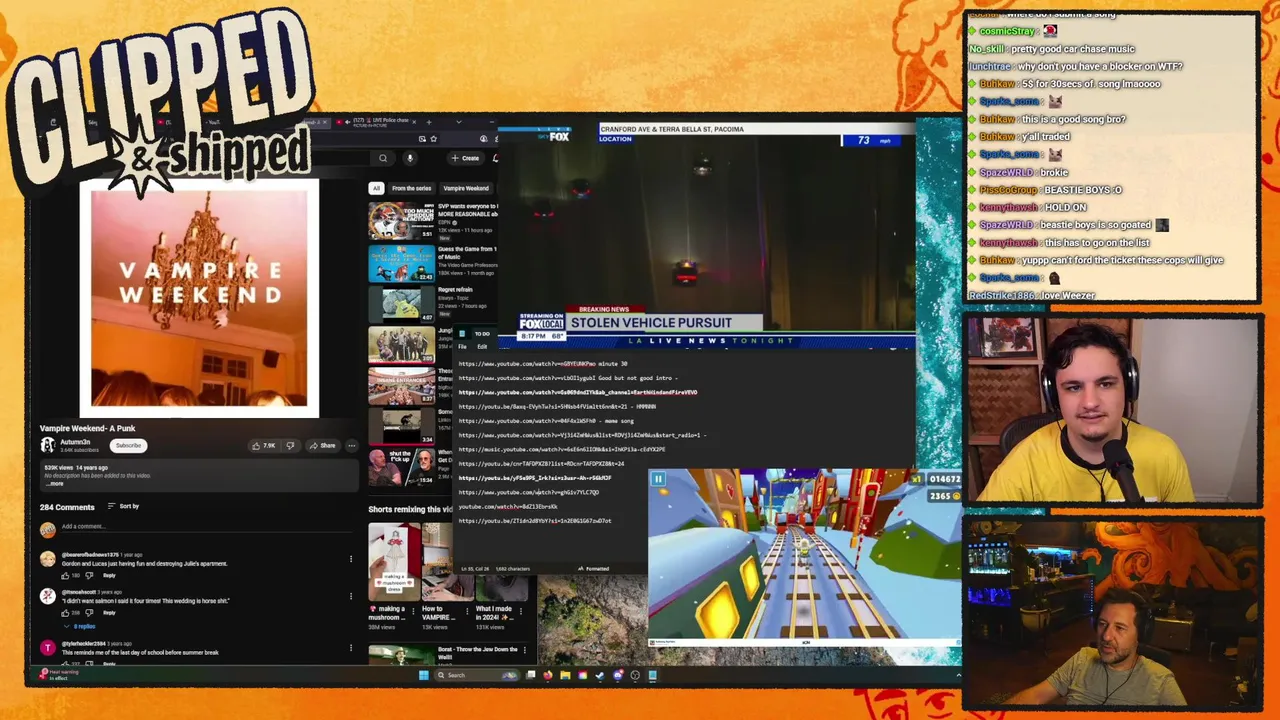Screen dimensions: 1280x720
Task: Click the Fox stolen vehicle pursuit video
Action: (x=706, y=235)
